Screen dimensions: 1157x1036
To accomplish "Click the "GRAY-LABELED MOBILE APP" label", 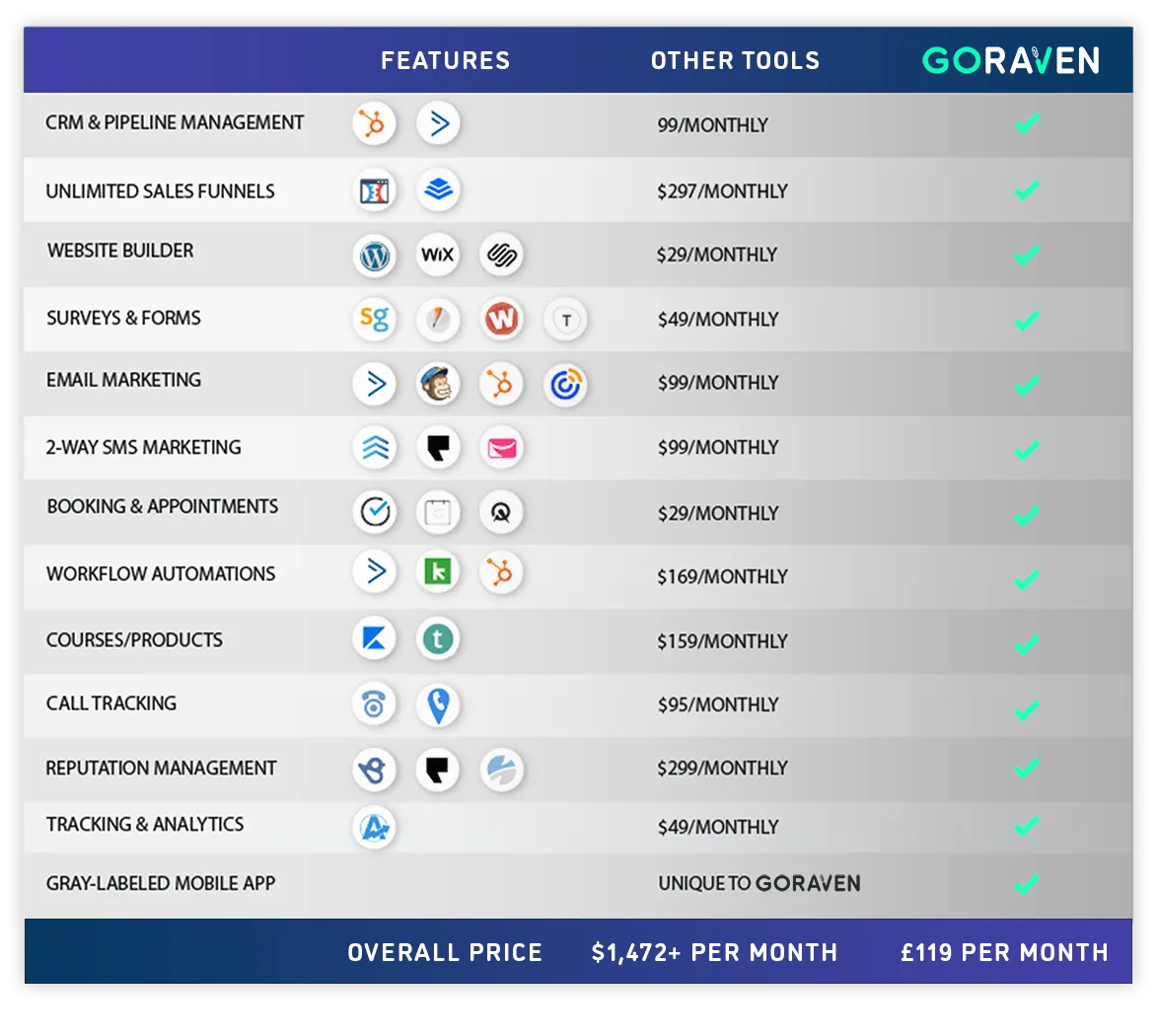I will [160, 883].
